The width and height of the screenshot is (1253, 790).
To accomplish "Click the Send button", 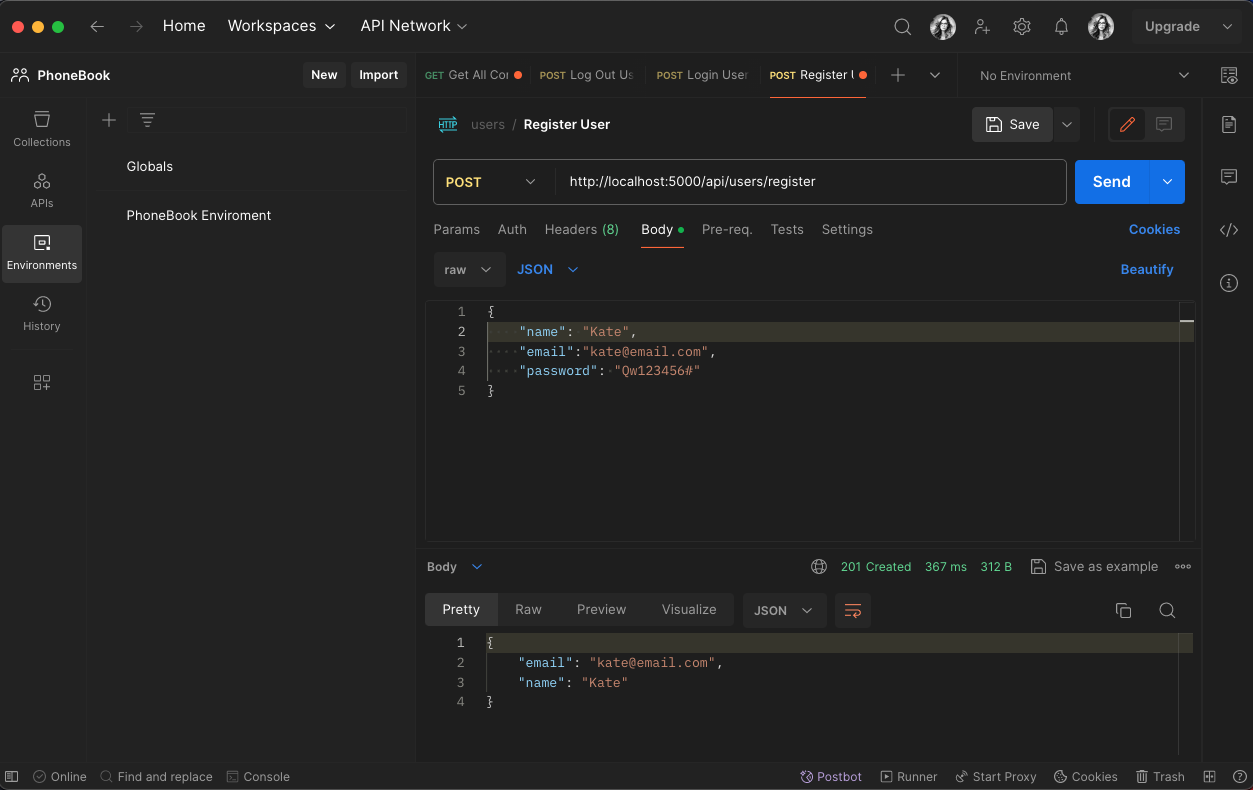I will 1112,182.
